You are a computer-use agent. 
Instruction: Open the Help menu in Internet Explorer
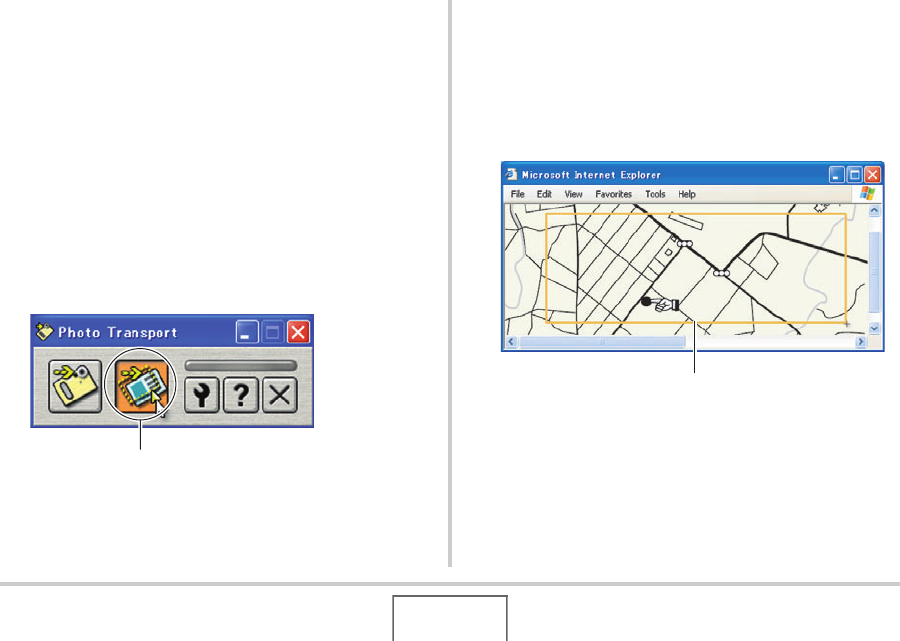tap(687, 194)
